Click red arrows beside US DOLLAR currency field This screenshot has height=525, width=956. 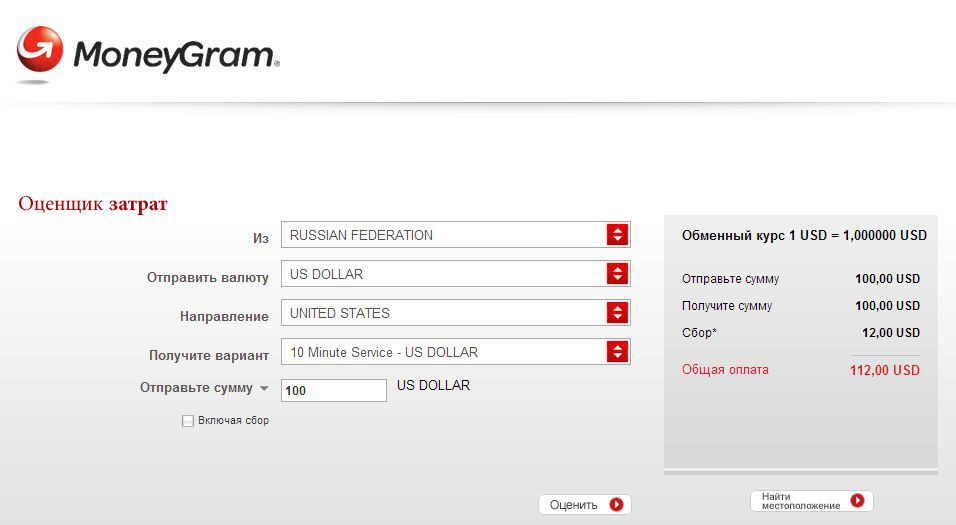click(617, 274)
